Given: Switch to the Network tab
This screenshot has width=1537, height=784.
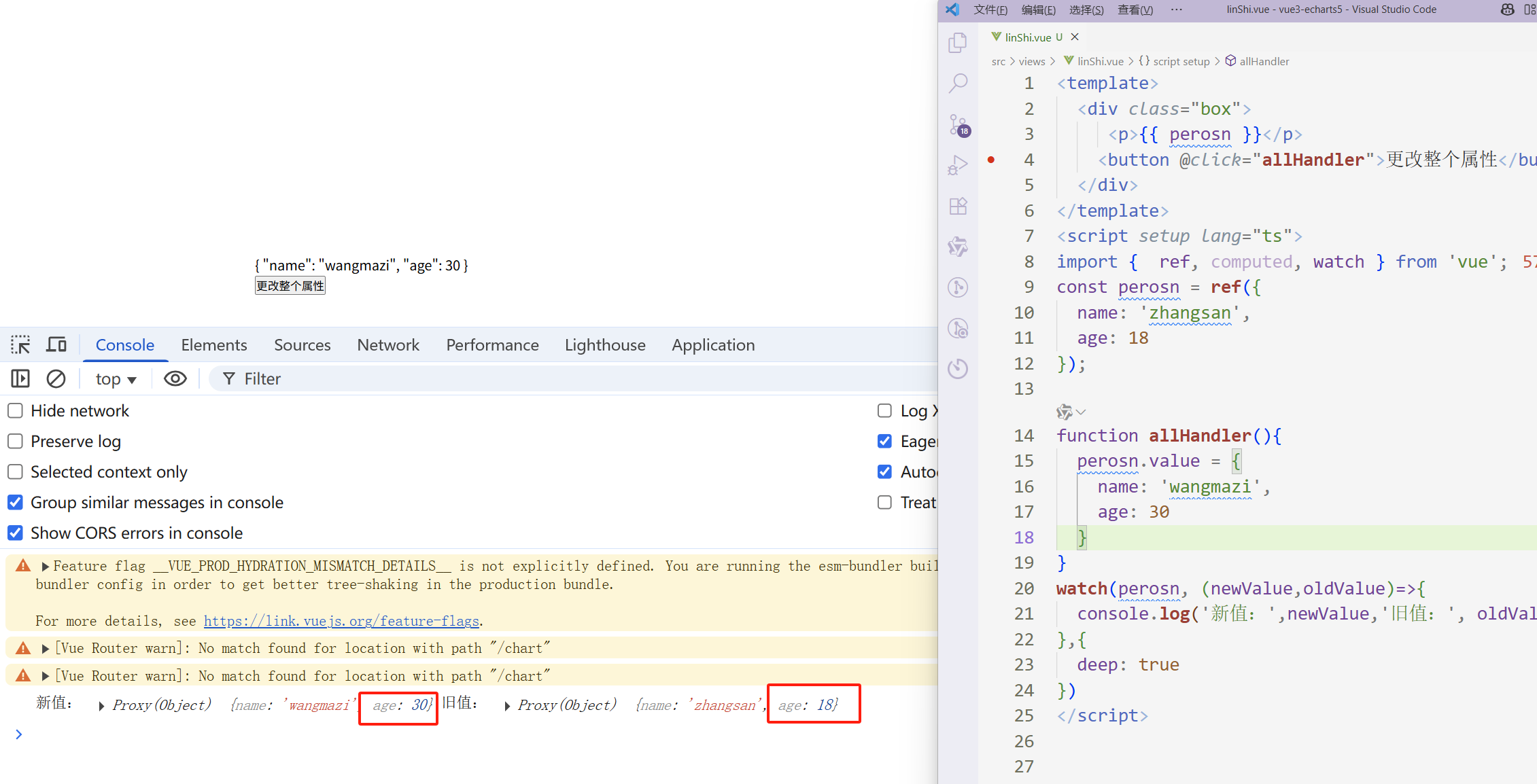Looking at the screenshot, I should tap(388, 345).
